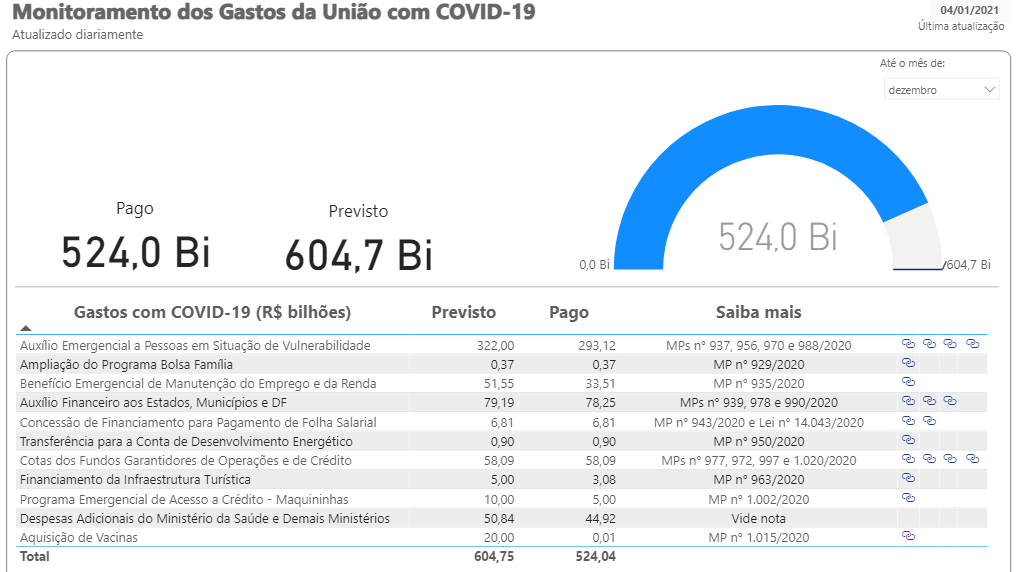This screenshot has width=1028, height=572.
Task: Open third link icon in Auxílio Financeiro aos Estados row
Action: tap(950, 400)
